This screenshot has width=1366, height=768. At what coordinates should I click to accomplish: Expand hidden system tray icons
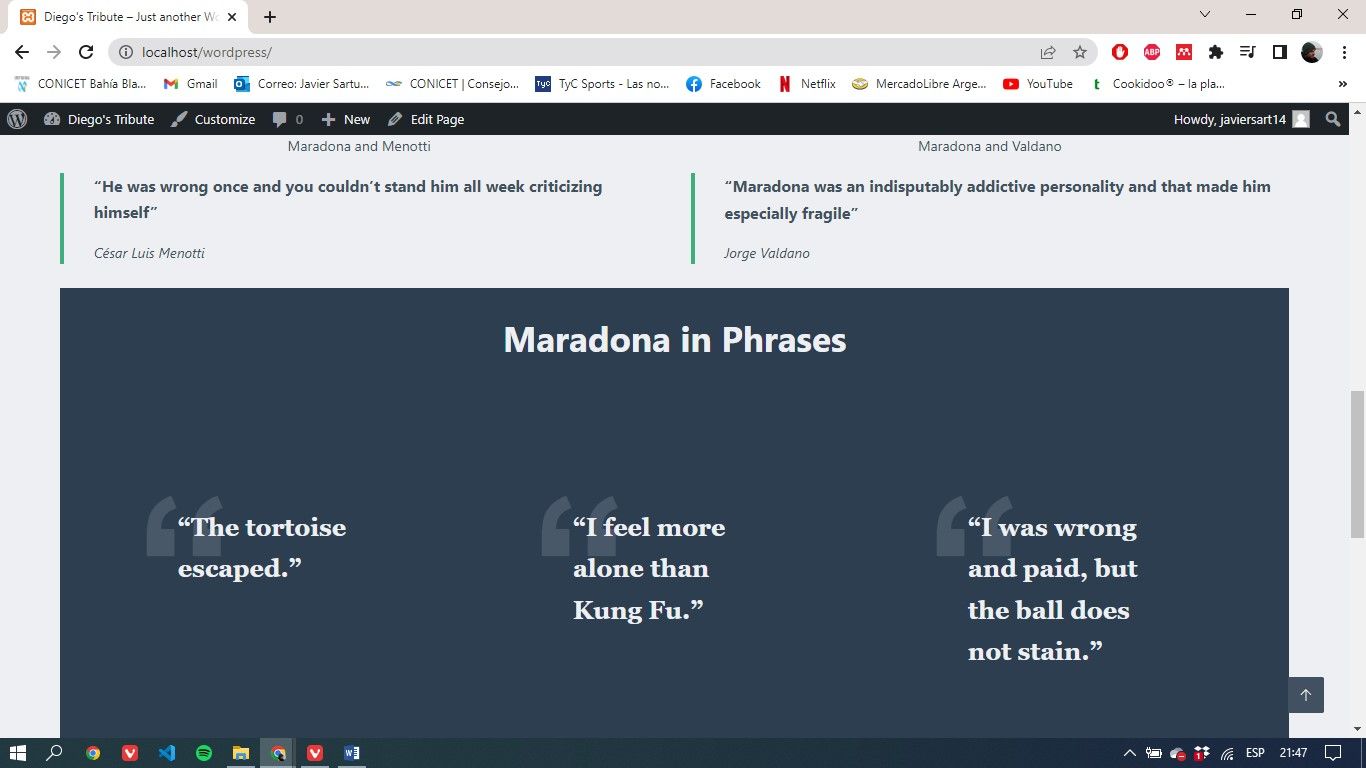click(1130, 753)
